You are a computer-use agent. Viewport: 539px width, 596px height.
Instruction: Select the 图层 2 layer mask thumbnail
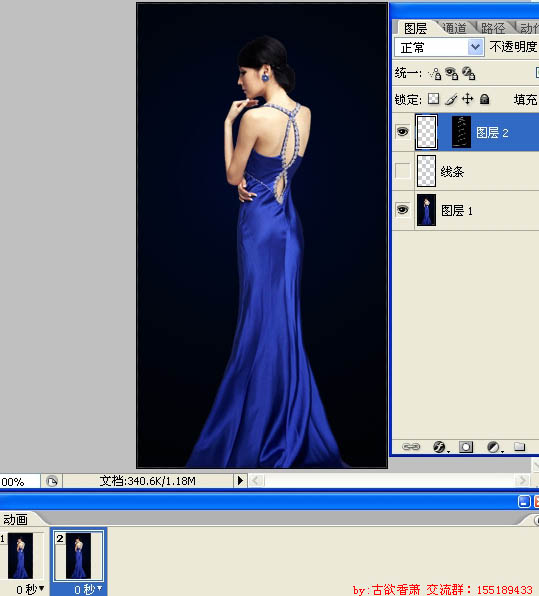coord(461,132)
